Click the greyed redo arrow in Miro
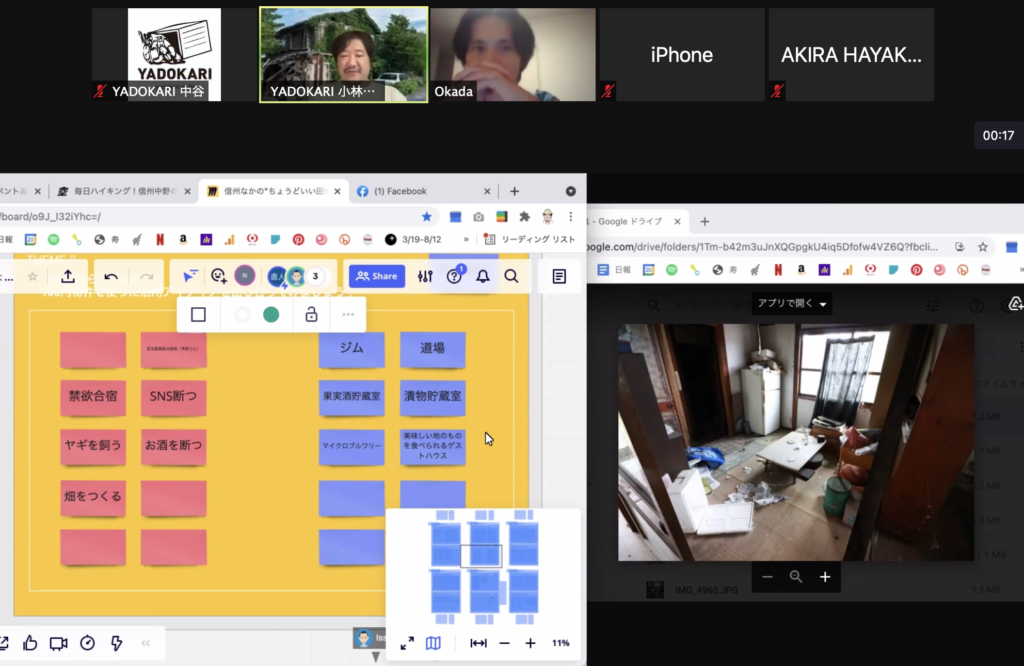1024x666 pixels. pyautogui.click(x=146, y=276)
